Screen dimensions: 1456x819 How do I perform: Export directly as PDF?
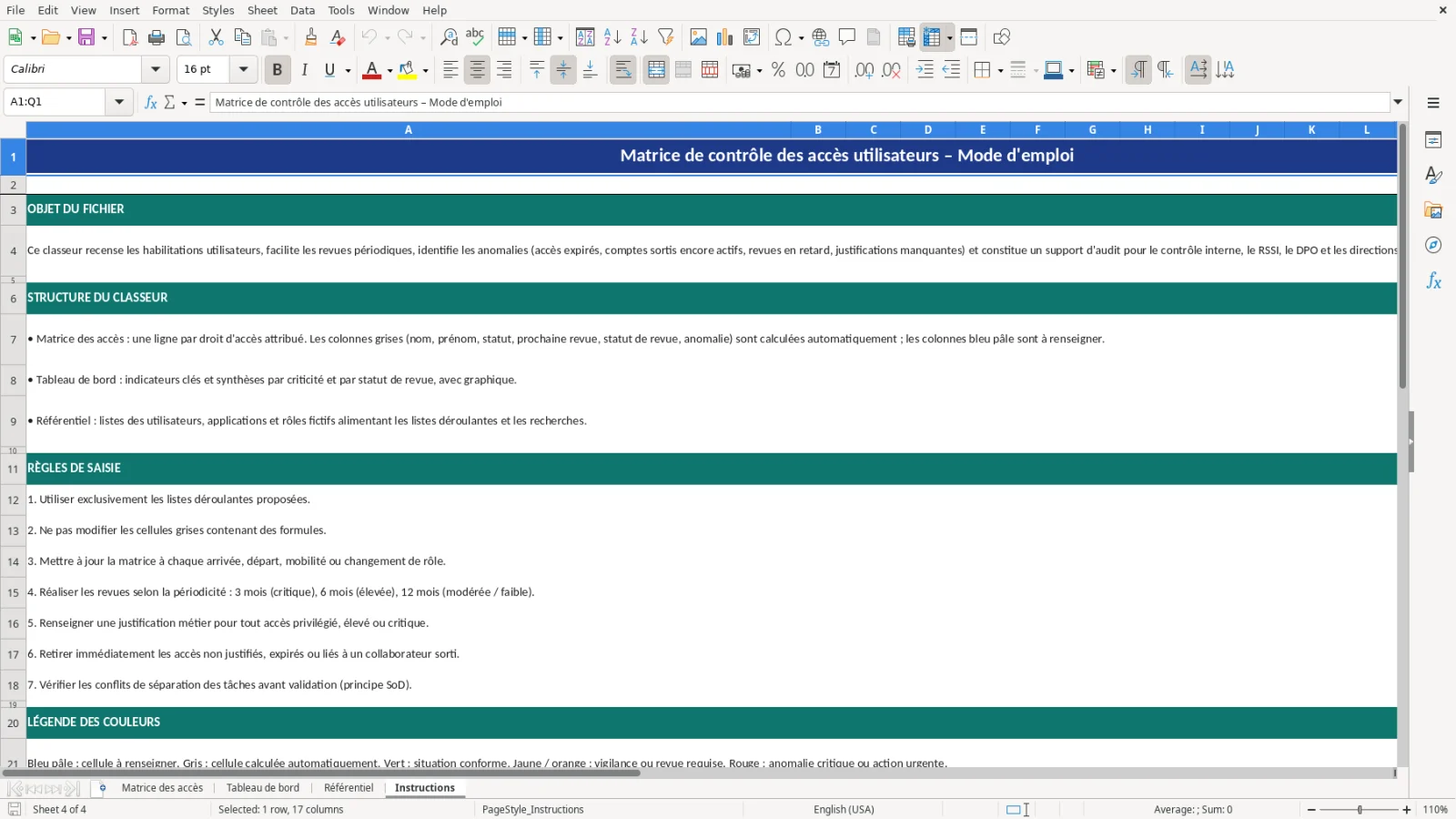pos(130,37)
